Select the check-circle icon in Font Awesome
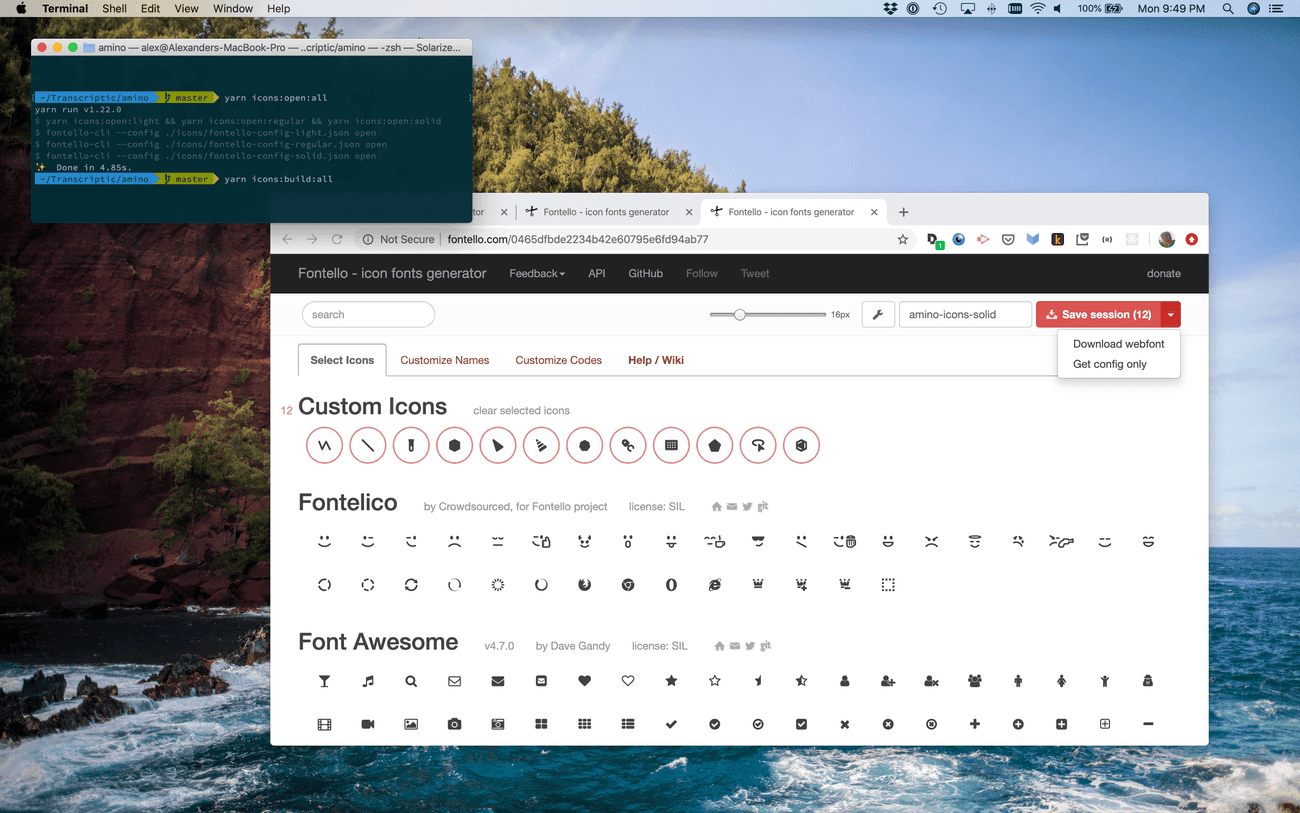This screenshot has width=1300, height=813. [715, 723]
